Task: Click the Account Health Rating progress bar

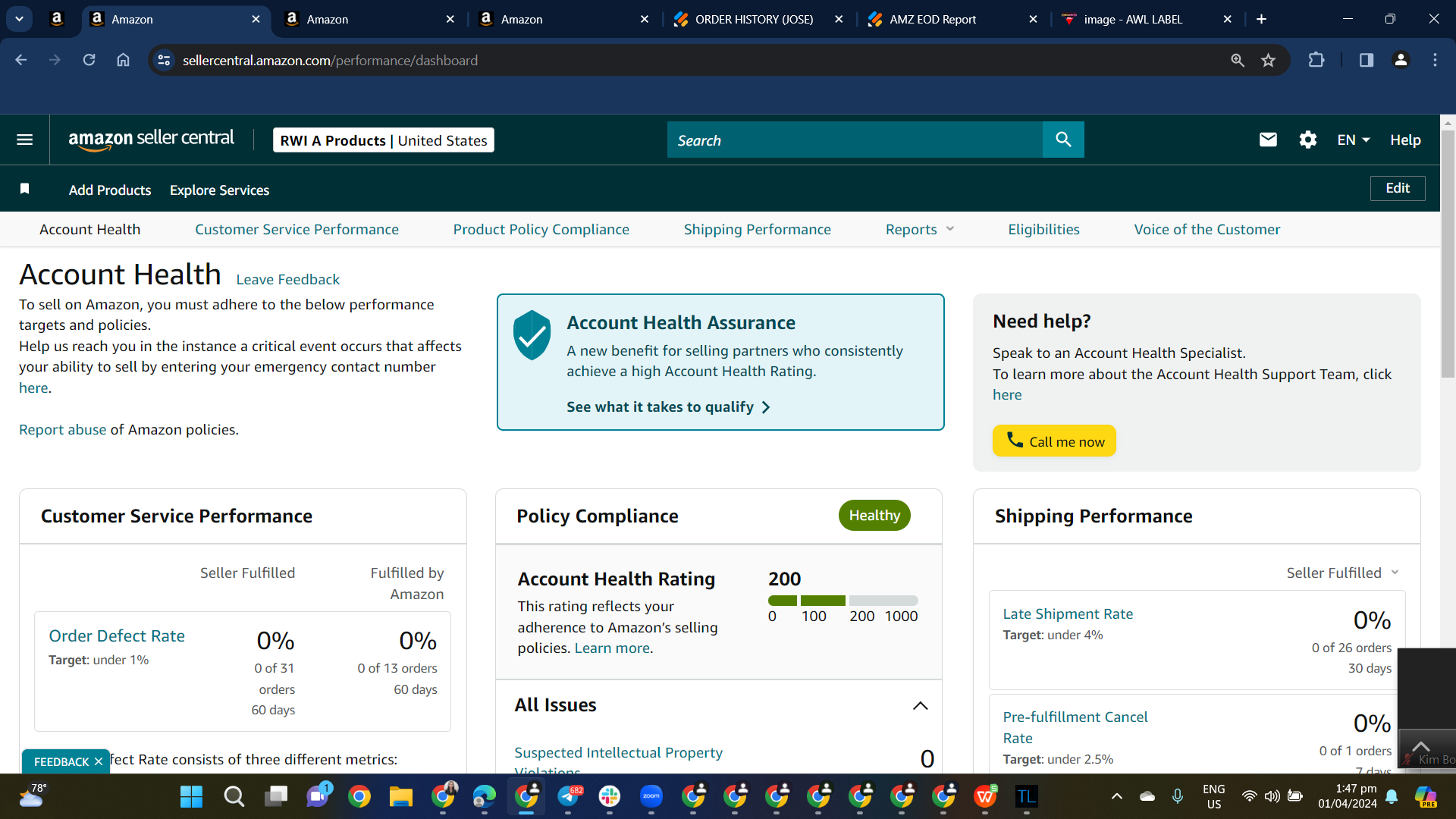Action: tap(843, 601)
